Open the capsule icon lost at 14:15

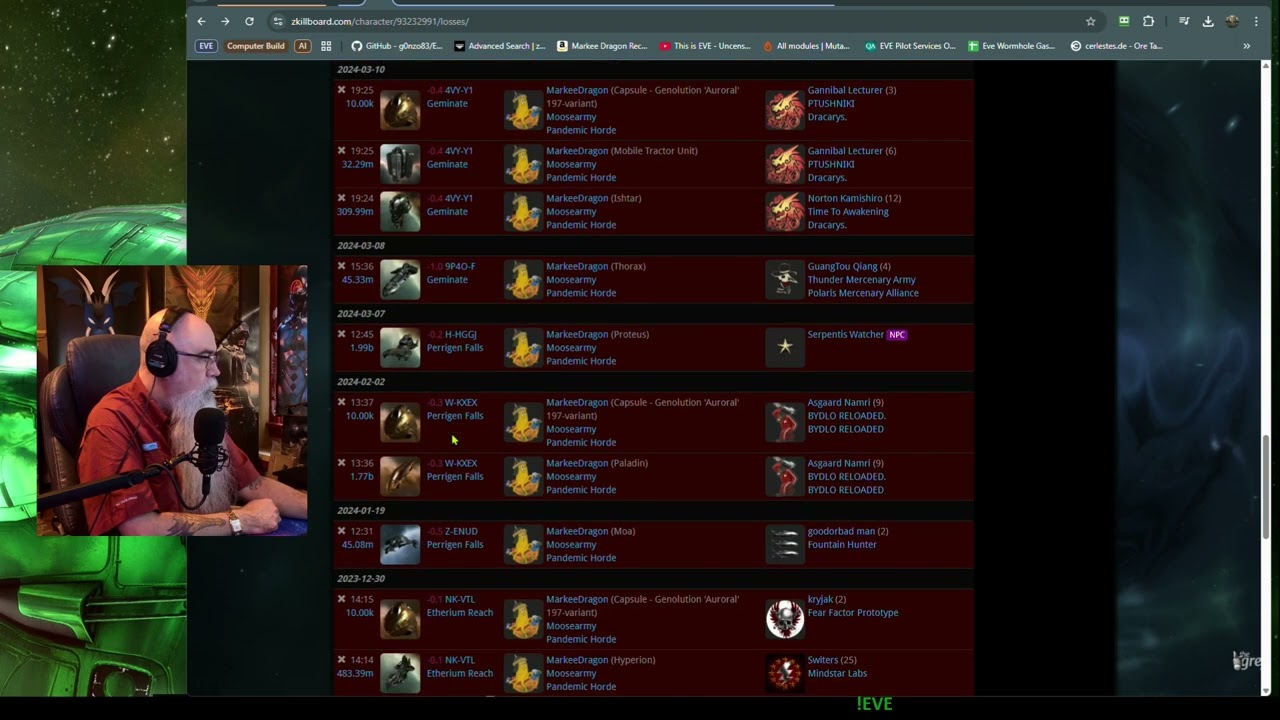click(x=400, y=619)
